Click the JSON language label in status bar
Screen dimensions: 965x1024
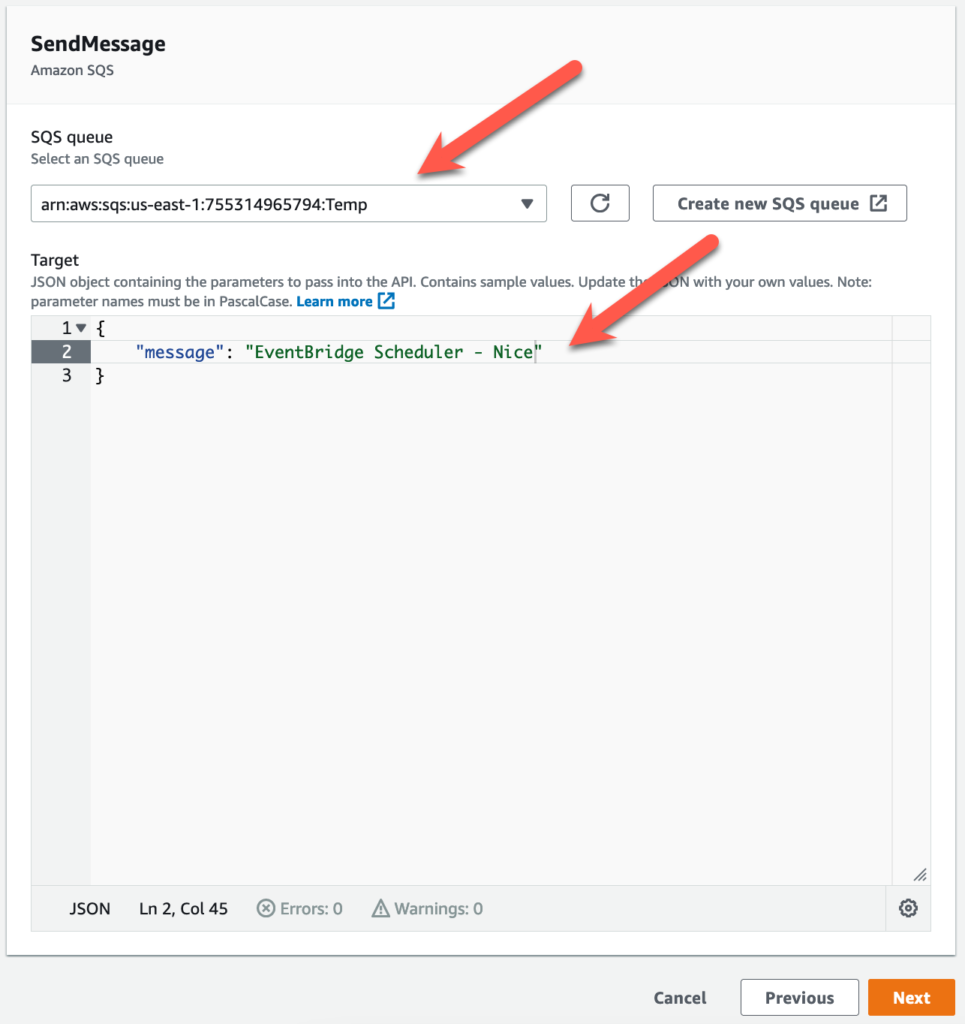click(x=90, y=908)
